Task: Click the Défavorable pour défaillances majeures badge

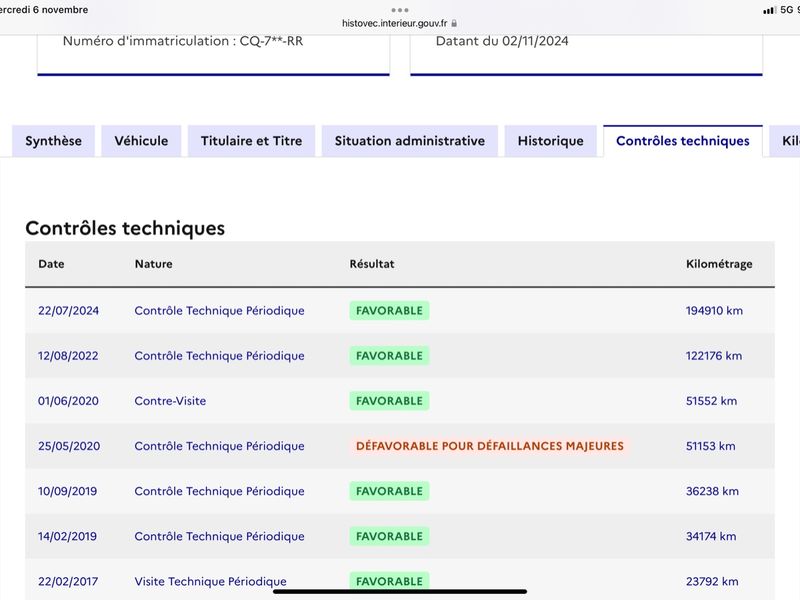Action: (x=490, y=446)
